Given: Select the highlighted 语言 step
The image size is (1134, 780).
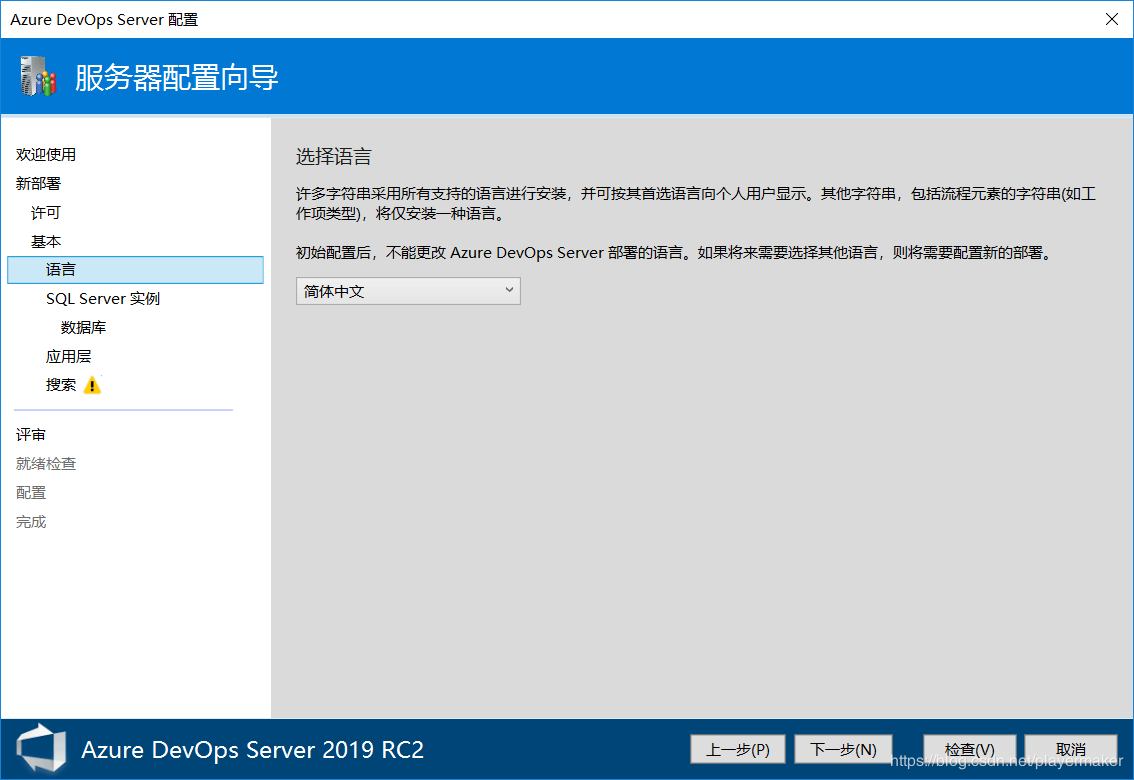Looking at the screenshot, I should pyautogui.click(x=135, y=270).
